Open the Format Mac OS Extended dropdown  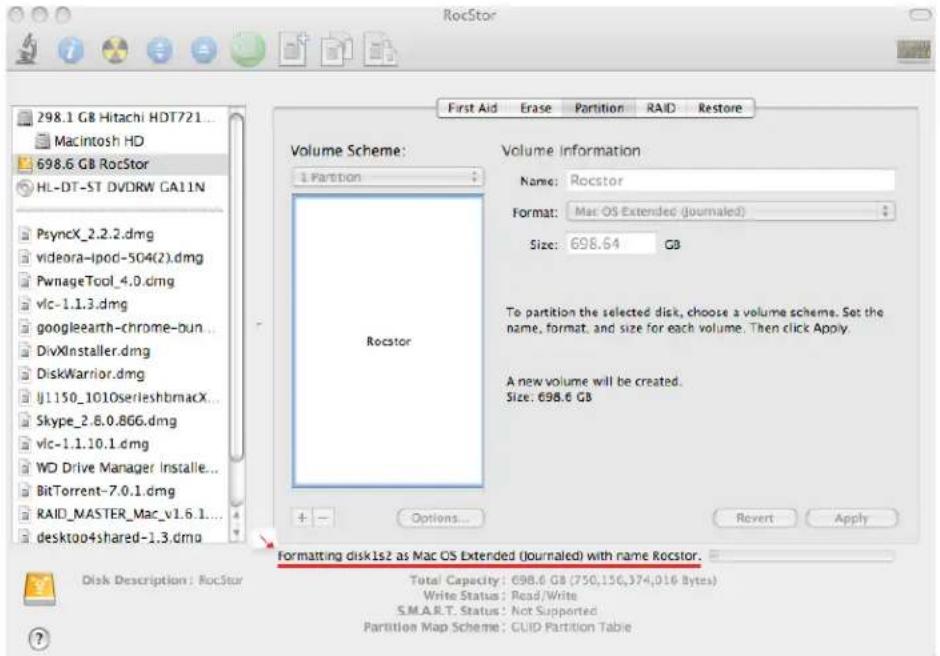pyautogui.click(x=731, y=211)
